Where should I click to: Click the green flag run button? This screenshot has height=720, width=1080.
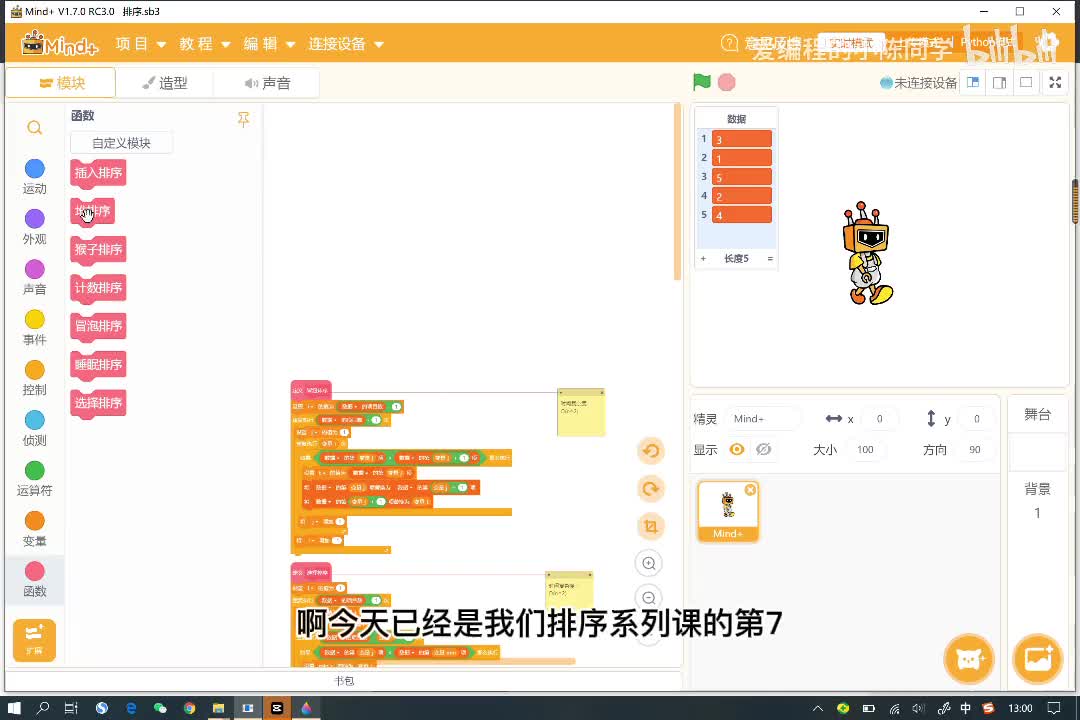point(701,82)
